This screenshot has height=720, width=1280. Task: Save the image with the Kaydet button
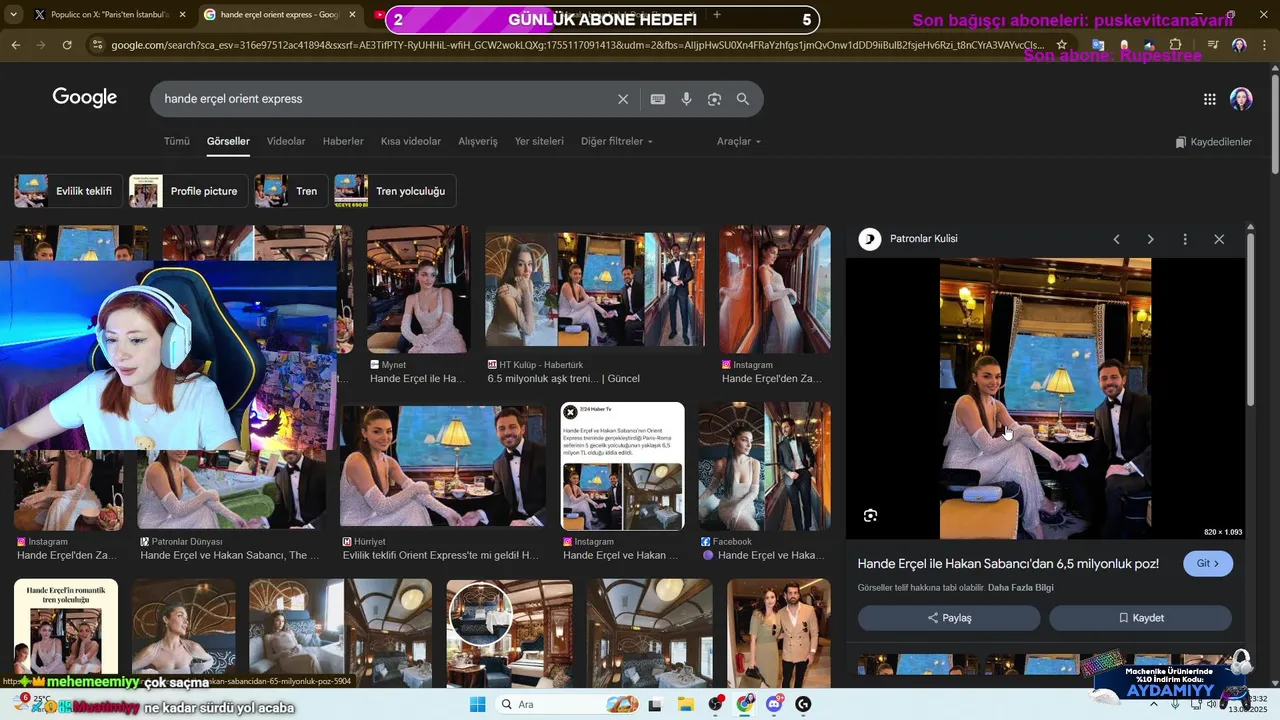[1140, 618]
